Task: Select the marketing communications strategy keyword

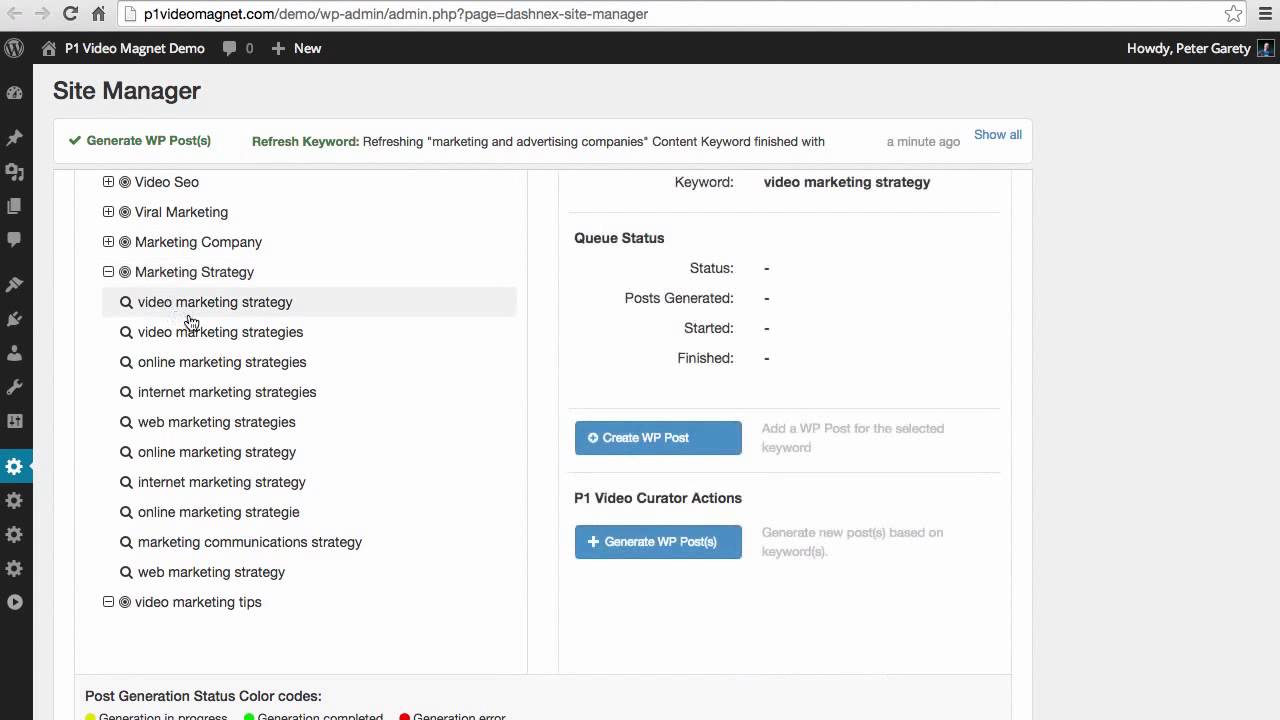Action: tap(250, 542)
